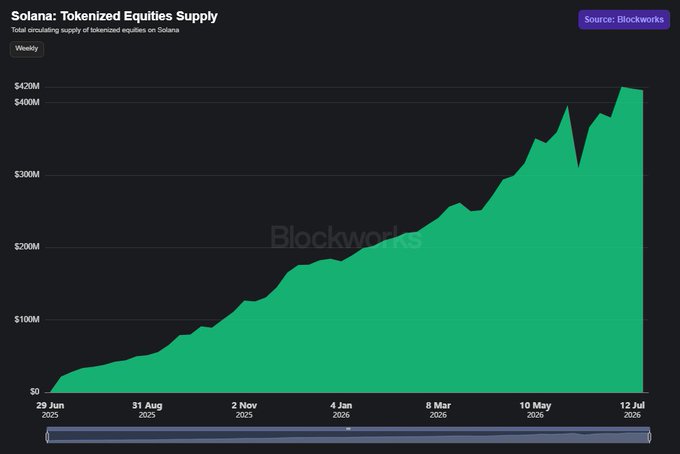Click the $400M y-axis label
The image size is (680, 454).
point(27,102)
